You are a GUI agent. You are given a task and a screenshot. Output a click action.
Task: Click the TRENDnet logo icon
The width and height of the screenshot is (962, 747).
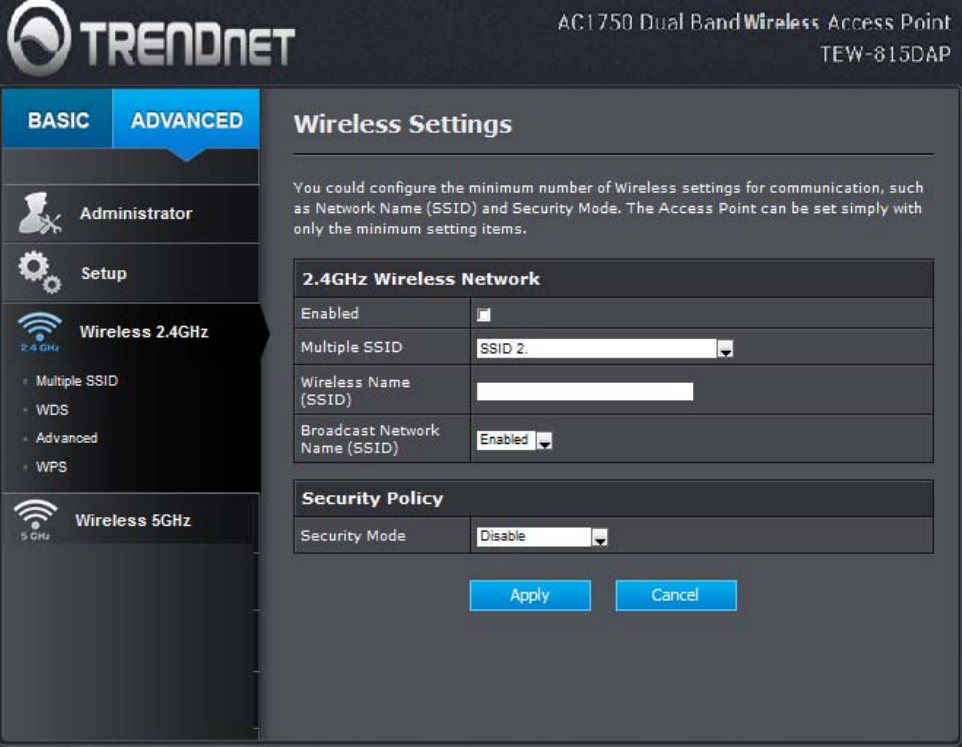point(39,38)
